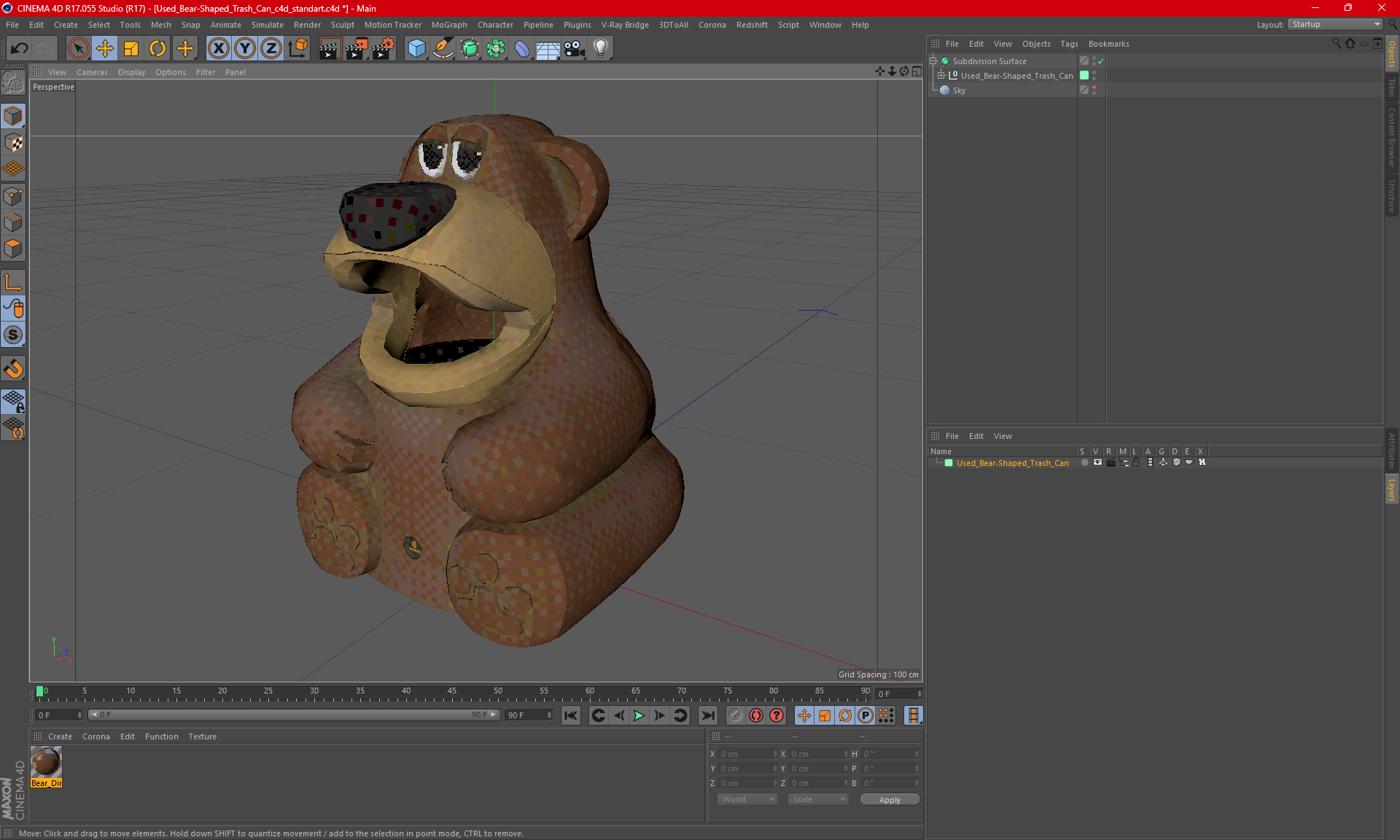Viewport: 1400px width, 840px height.
Task: Select the Live Selection tool
Action: click(x=78, y=49)
